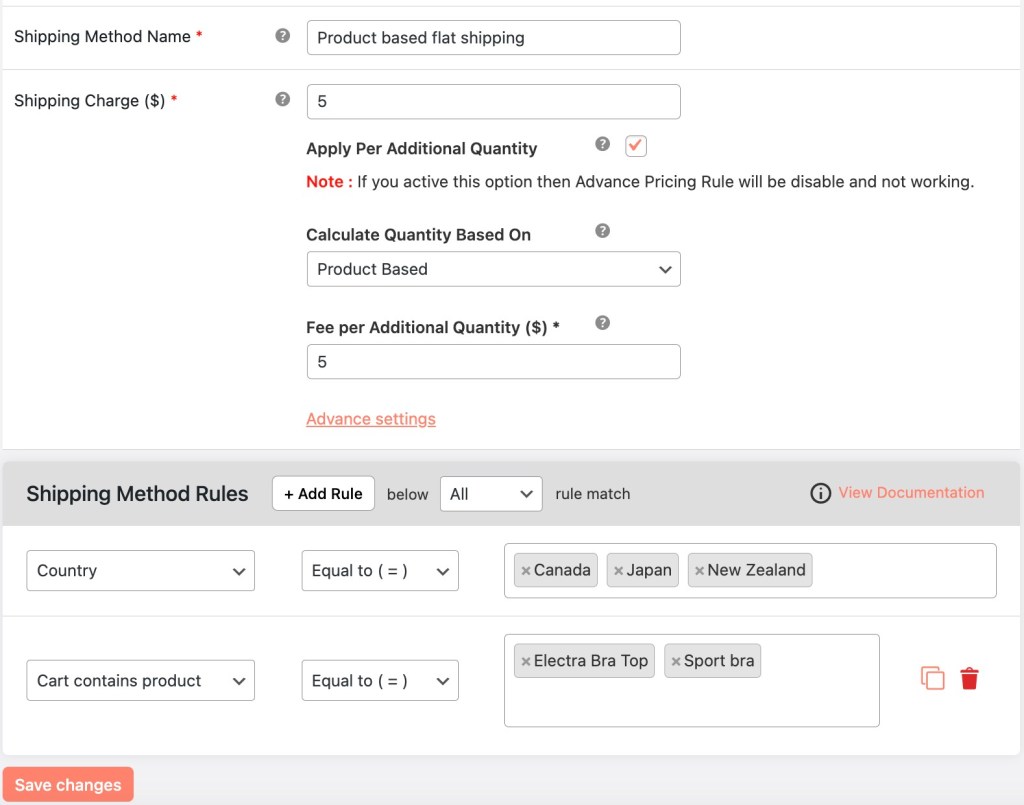Click Save changes button
The width and height of the screenshot is (1024, 805).
[68, 785]
